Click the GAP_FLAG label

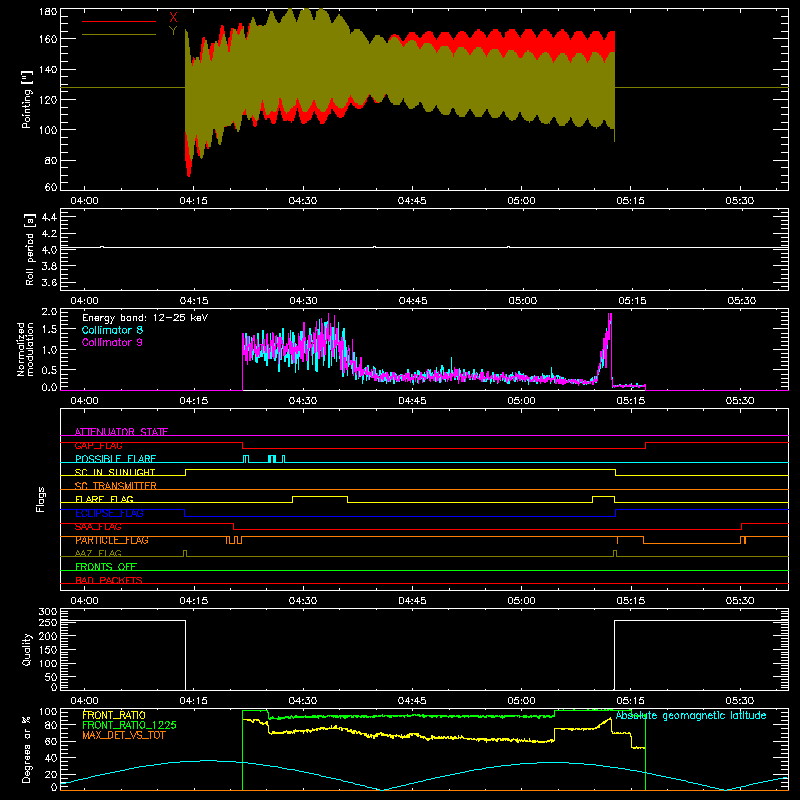(x=98, y=445)
